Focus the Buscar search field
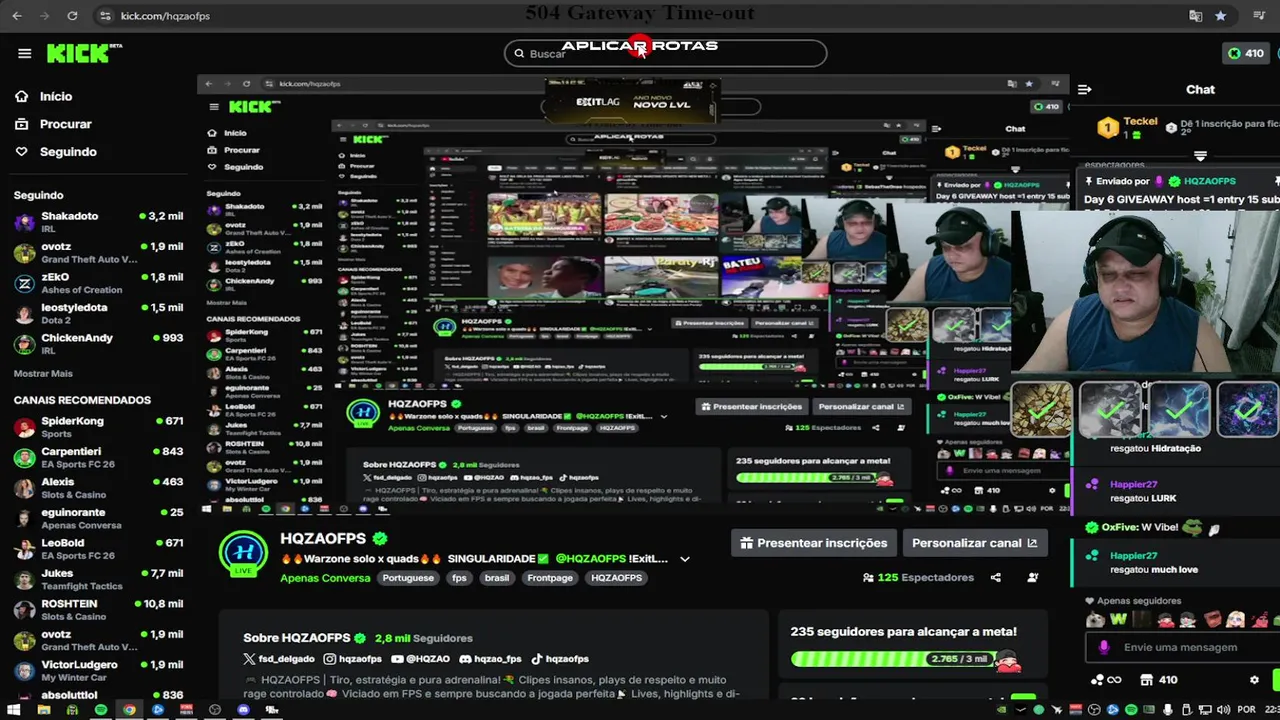 point(665,53)
